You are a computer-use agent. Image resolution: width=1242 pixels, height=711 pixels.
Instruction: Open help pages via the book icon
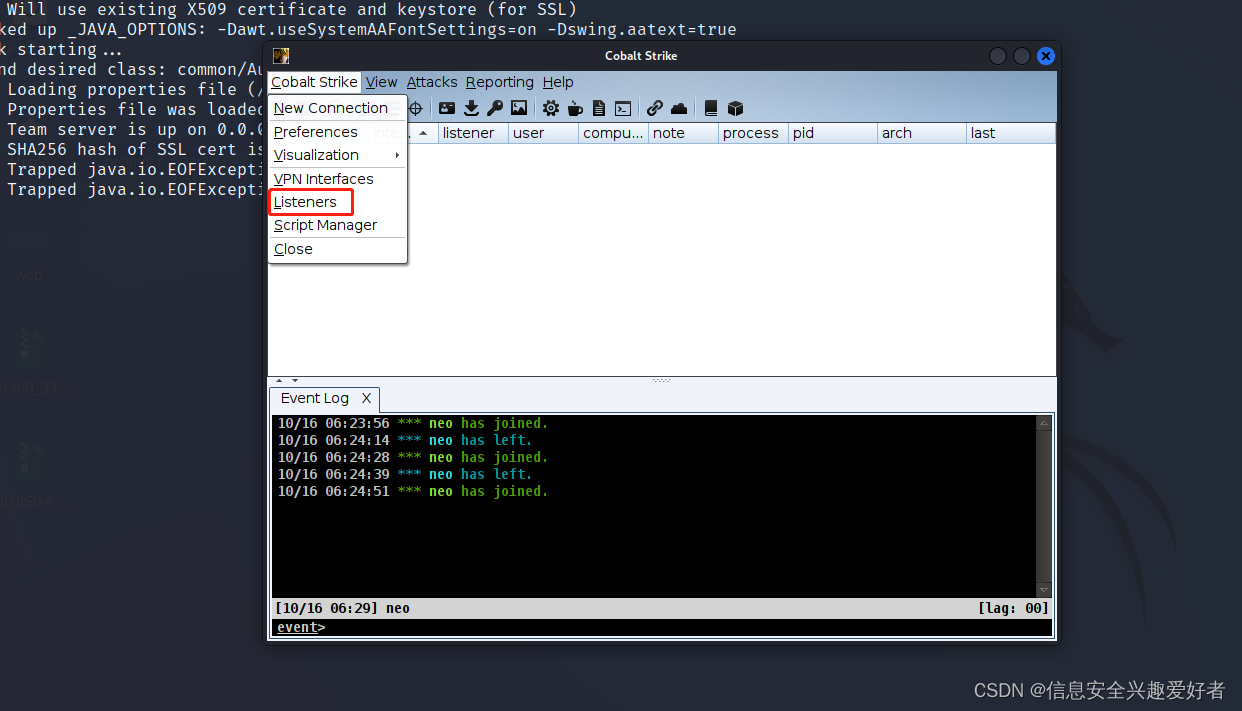tap(711, 108)
